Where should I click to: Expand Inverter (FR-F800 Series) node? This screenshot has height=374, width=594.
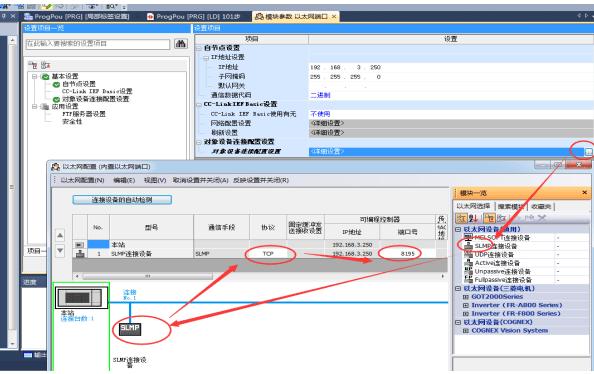click(x=466, y=314)
